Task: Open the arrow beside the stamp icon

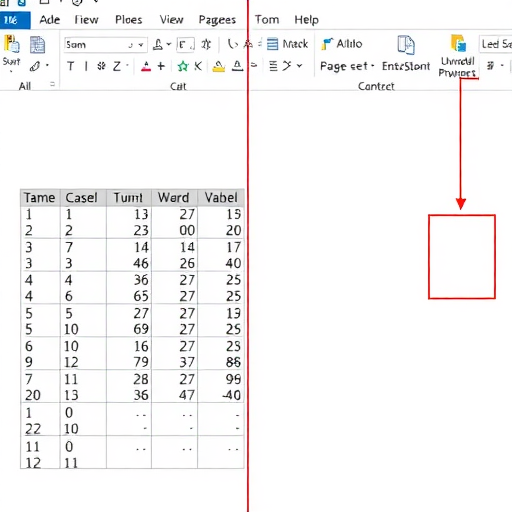Action: [x=169, y=44]
